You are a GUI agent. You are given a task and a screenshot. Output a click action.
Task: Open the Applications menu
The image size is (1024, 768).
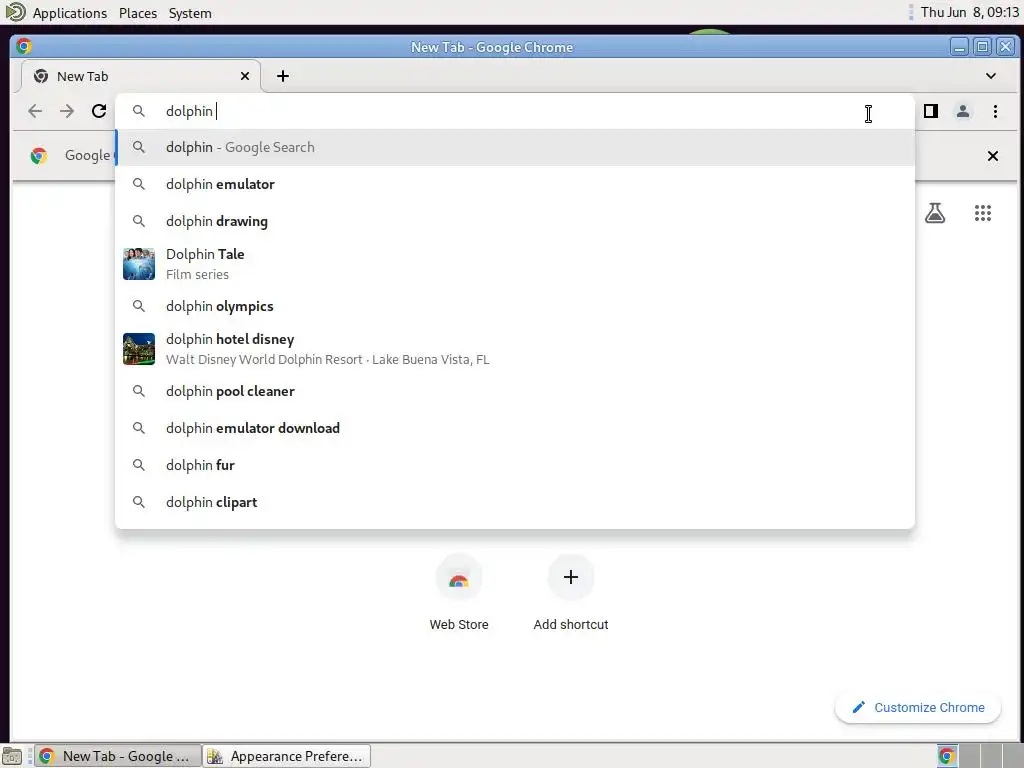[x=70, y=13]
